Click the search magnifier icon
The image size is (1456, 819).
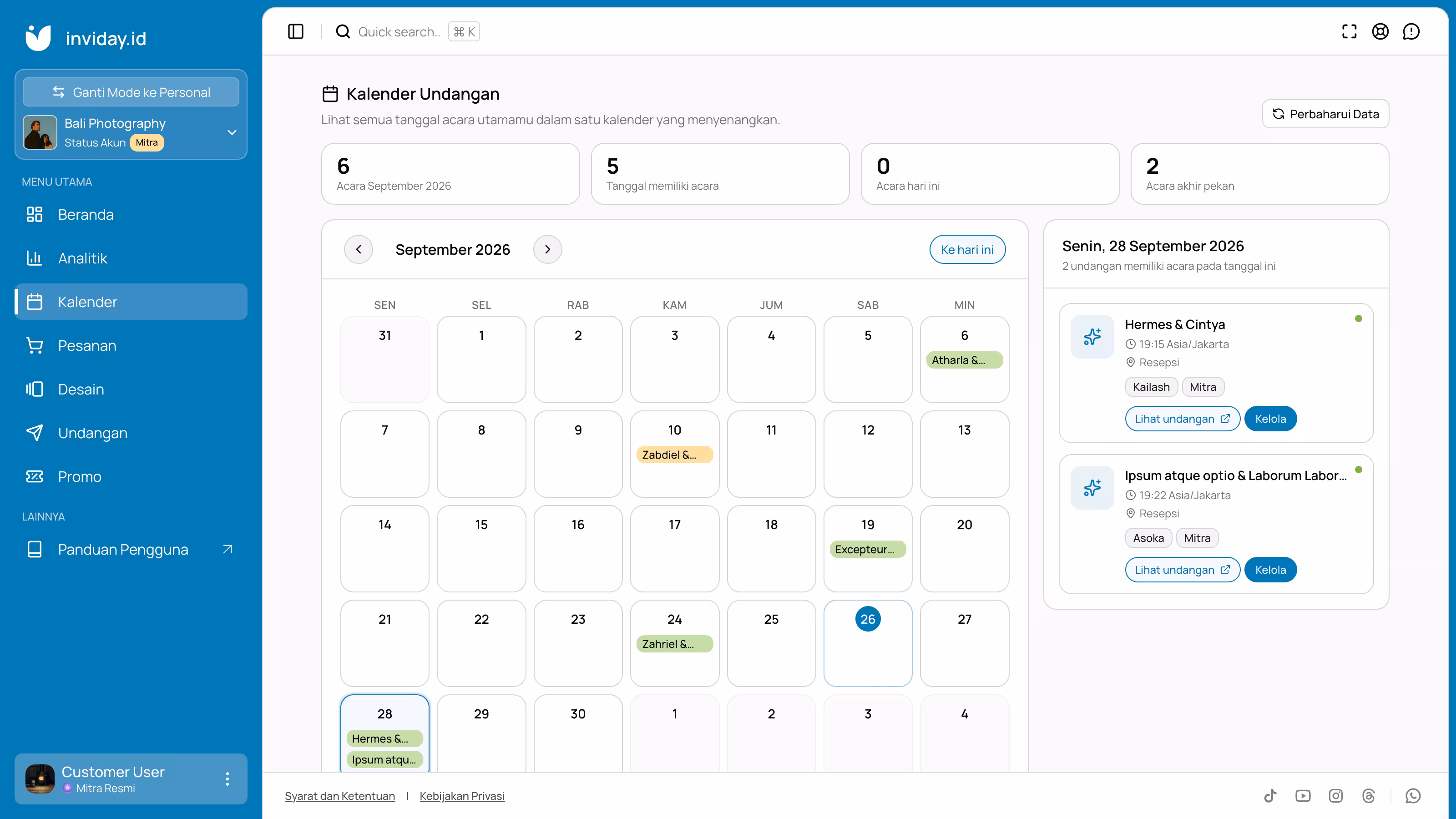coord(343,32)
